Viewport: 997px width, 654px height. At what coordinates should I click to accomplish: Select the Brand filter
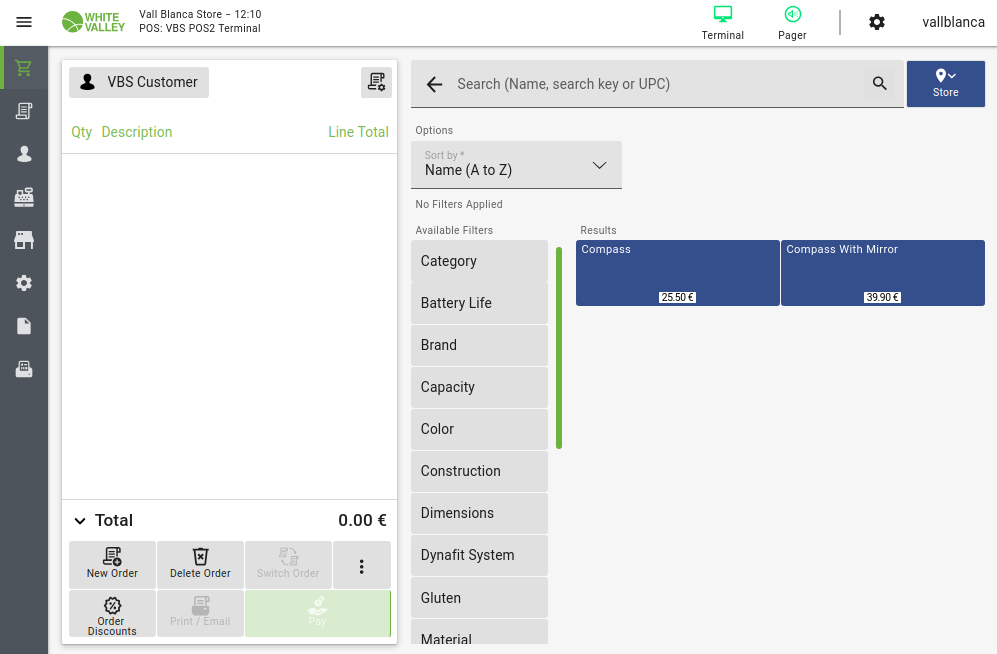coord(479,344)
